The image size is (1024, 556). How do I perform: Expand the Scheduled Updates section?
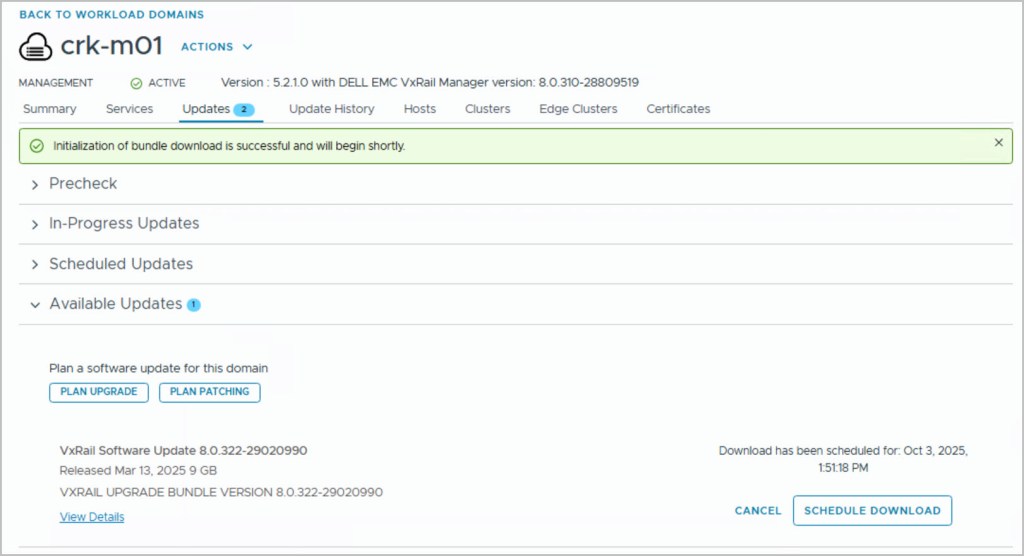point(120,264)
